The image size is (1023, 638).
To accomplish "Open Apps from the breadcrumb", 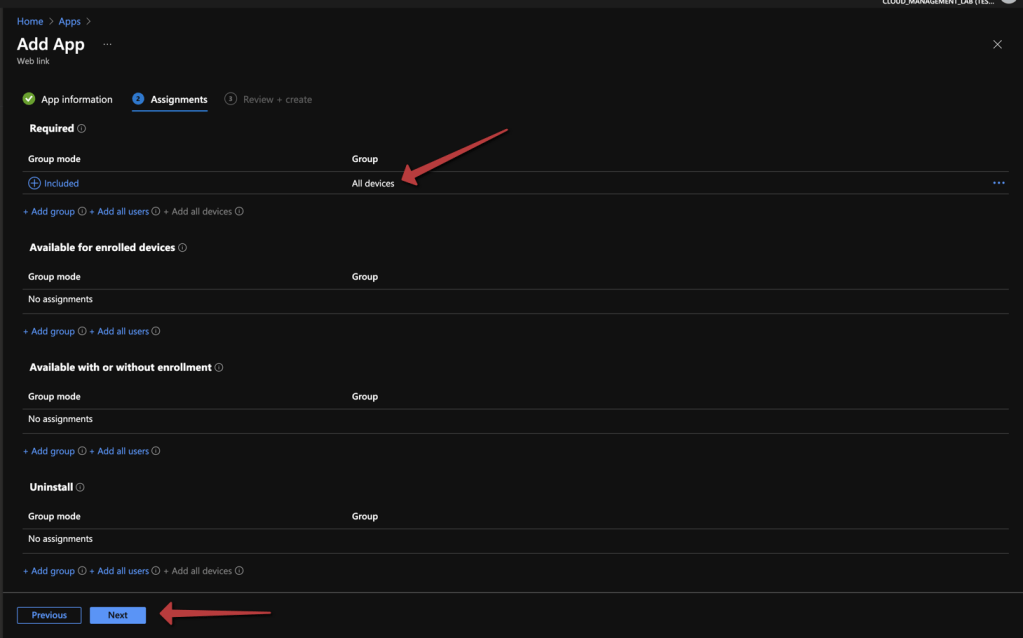I will click(x=69, y=21).
